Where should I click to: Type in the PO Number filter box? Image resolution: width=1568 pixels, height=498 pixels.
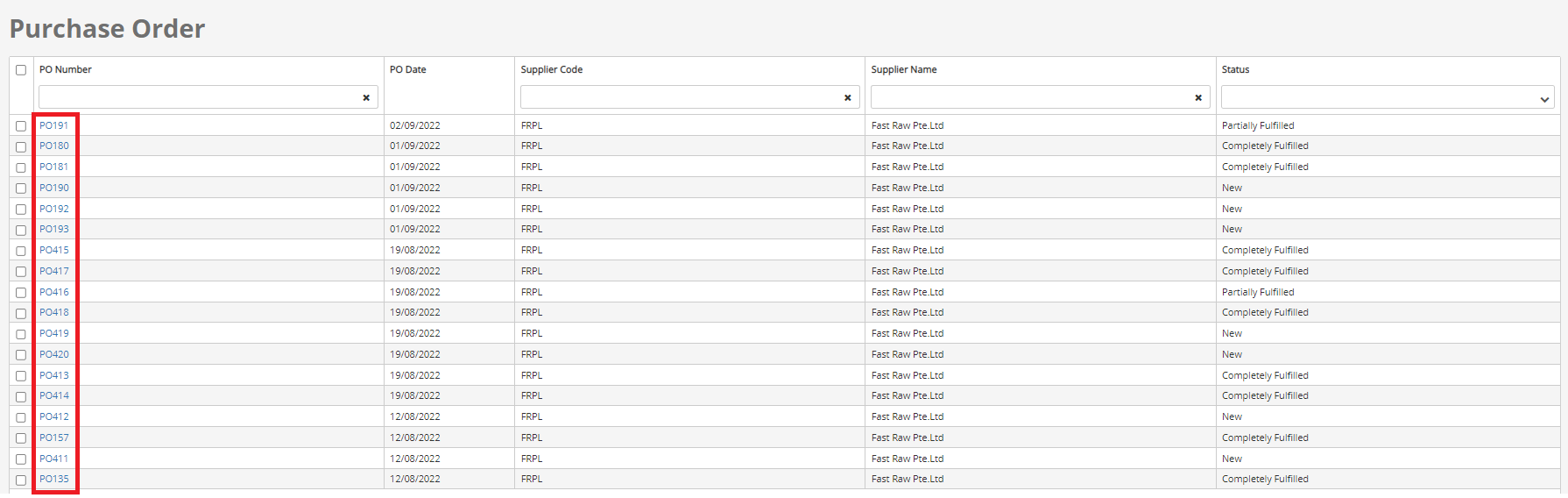[x=198, y=97]
